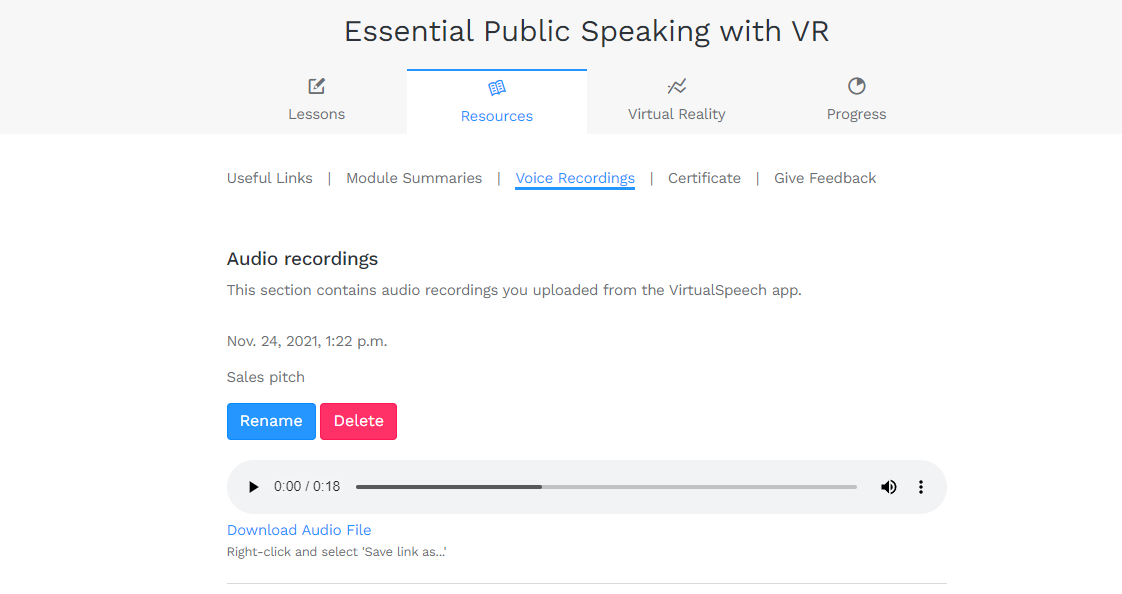This screenshot has height=594, width=1122.
Task: Rename the Sales pitch recording
Action: (271, 422)
